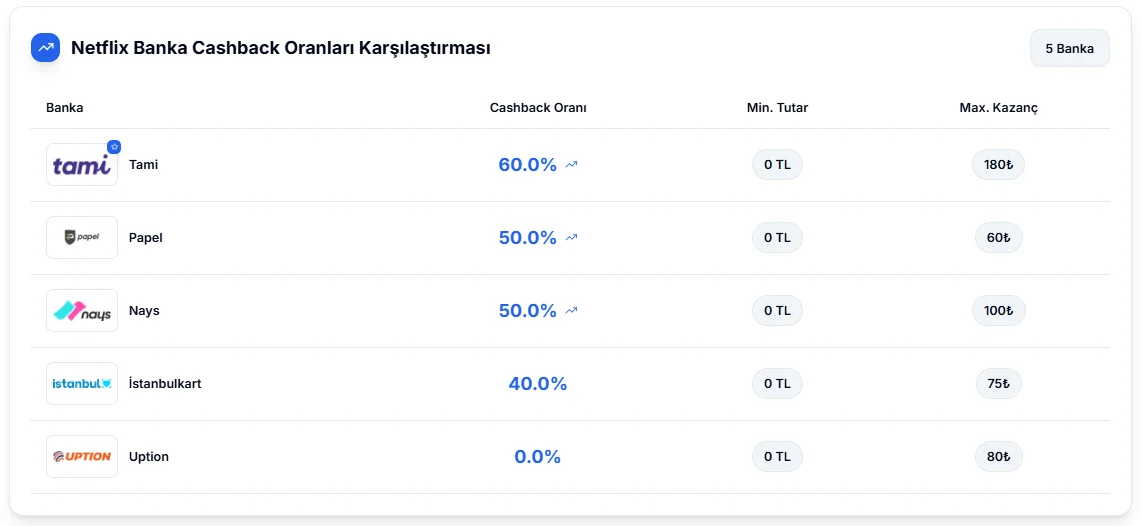This screenshot has height=526, width=1141.
Task: Click the 180₺ max earnings pill for Tami
Action: [x=998, y=165]
